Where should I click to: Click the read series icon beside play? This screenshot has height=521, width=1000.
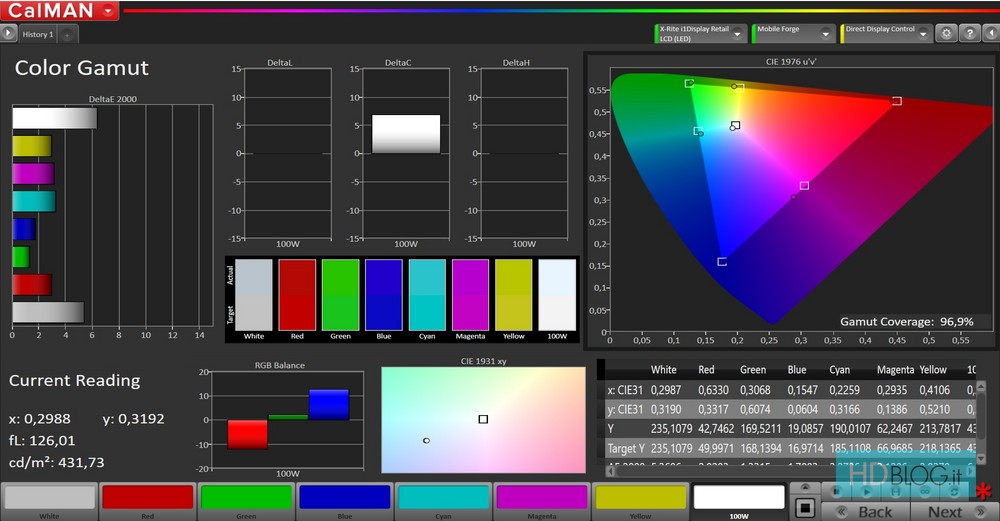(x=896, y=492)
